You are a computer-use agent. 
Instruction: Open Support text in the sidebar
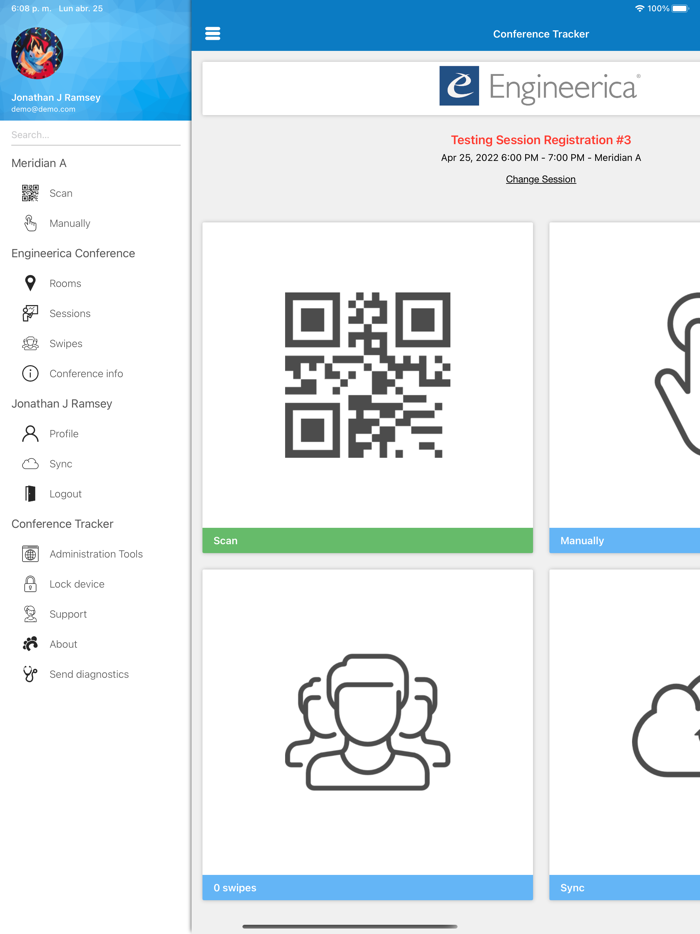click(x=68, y=614)
